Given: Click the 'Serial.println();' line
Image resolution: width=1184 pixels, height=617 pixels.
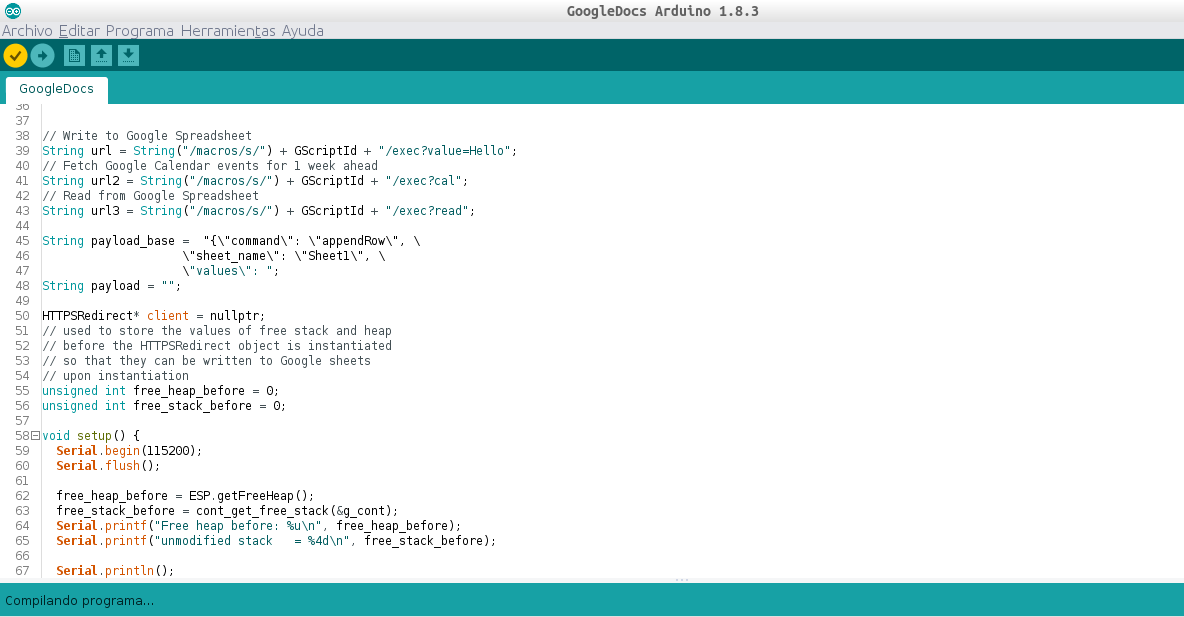Looking at the screenshot, I should [115, 571].
